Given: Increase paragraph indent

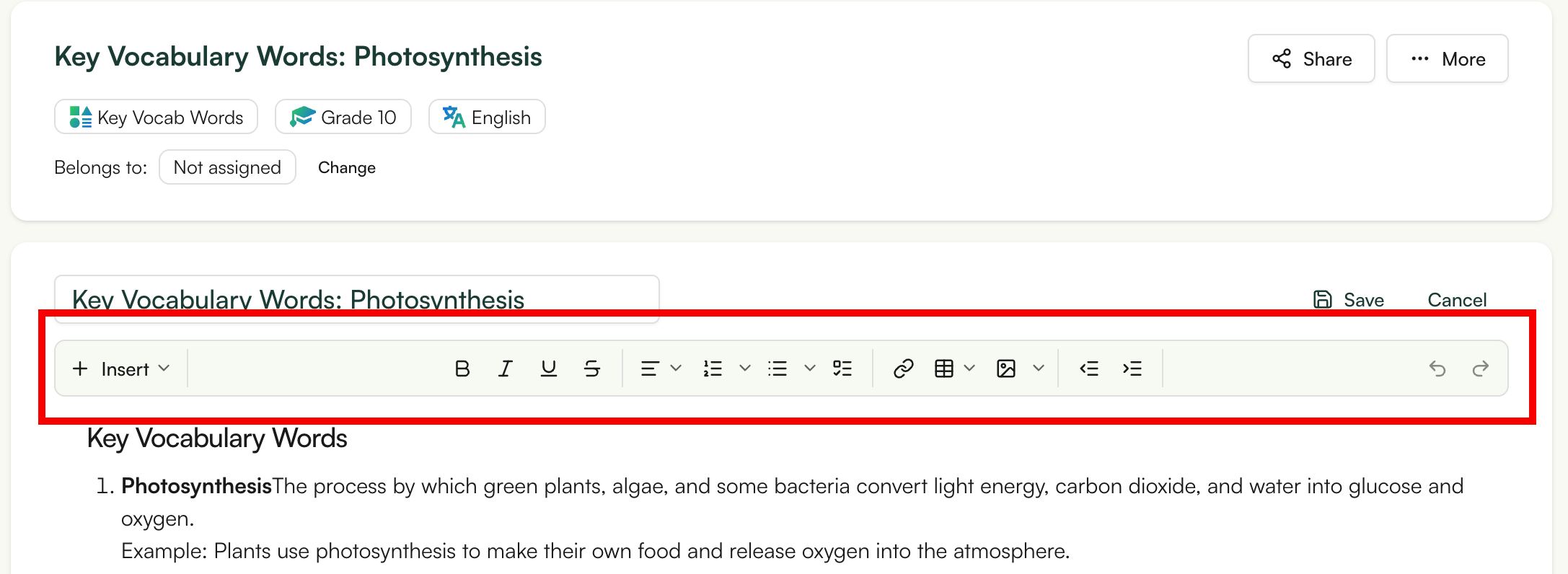Looking at the screenshot, I should click(x=1132, y=368).
